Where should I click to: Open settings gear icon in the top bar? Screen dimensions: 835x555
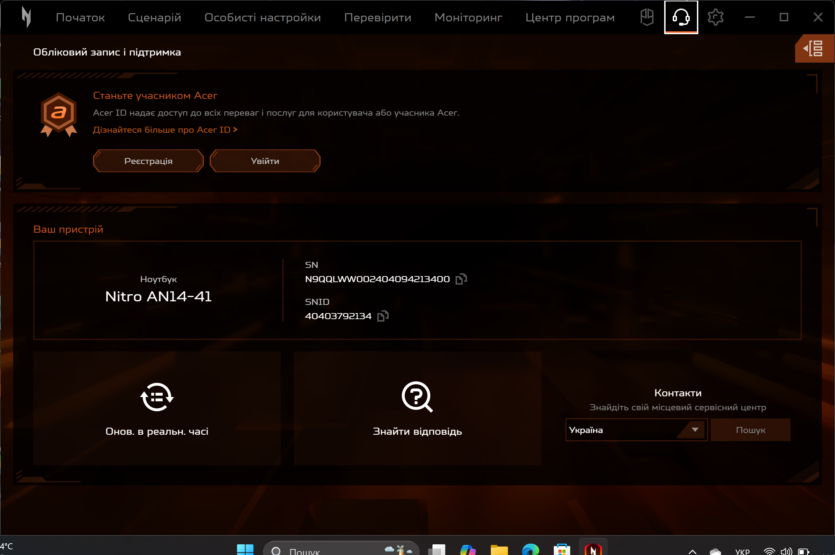715,17
